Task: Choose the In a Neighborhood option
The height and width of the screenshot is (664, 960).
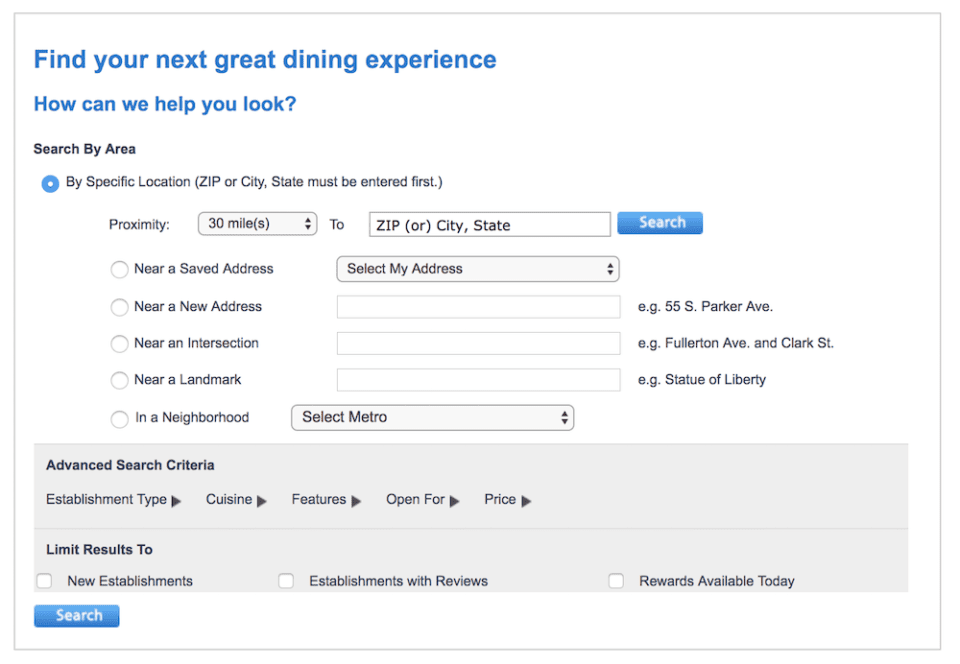Action: coord(119,418)
